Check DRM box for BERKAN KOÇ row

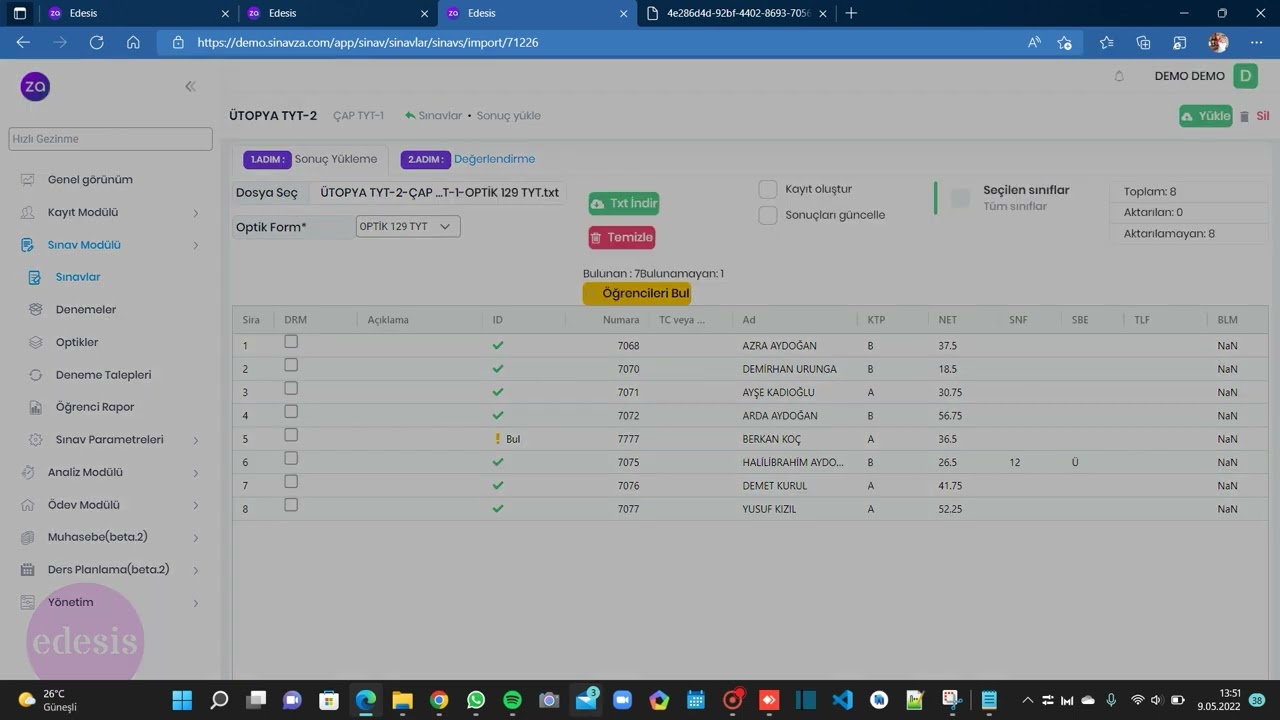pos(291,435)
